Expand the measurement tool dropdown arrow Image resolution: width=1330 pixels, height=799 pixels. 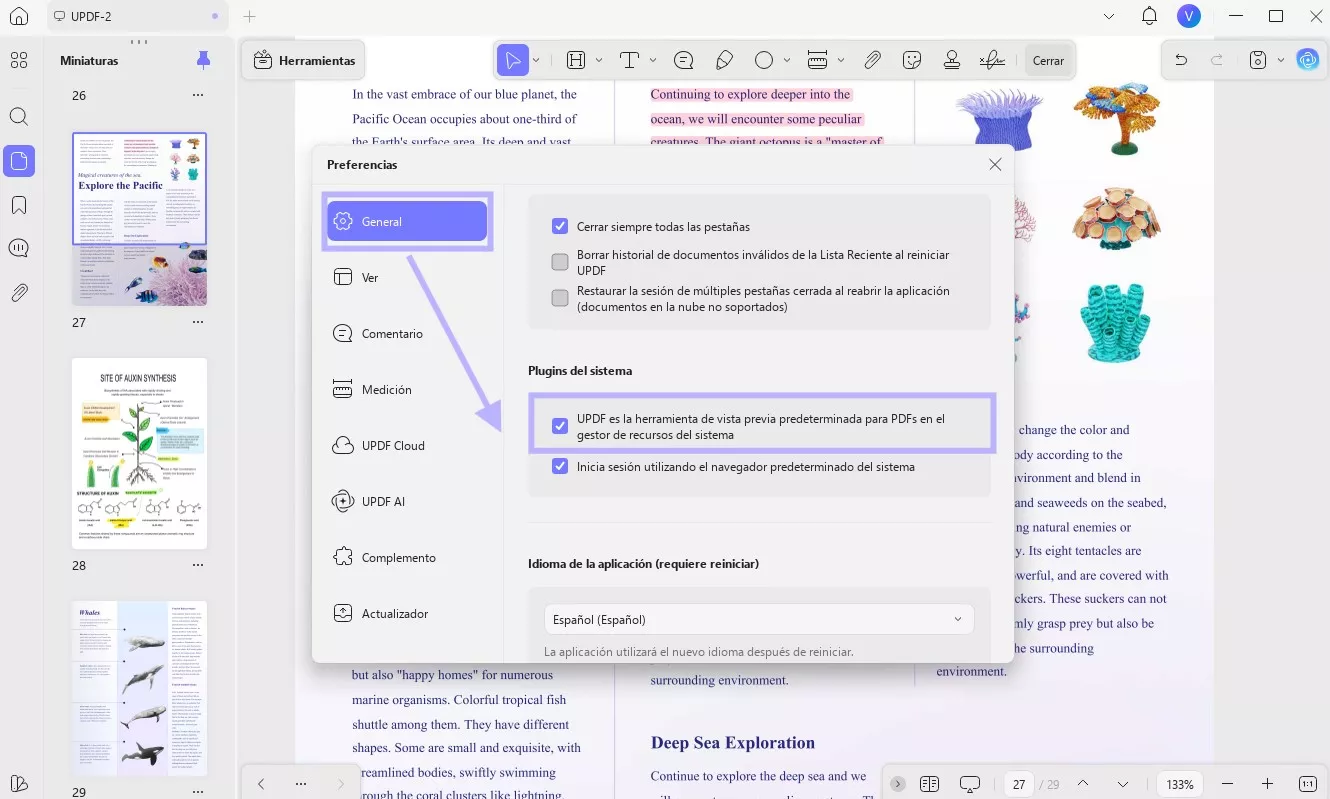click(x=841, y=61)
